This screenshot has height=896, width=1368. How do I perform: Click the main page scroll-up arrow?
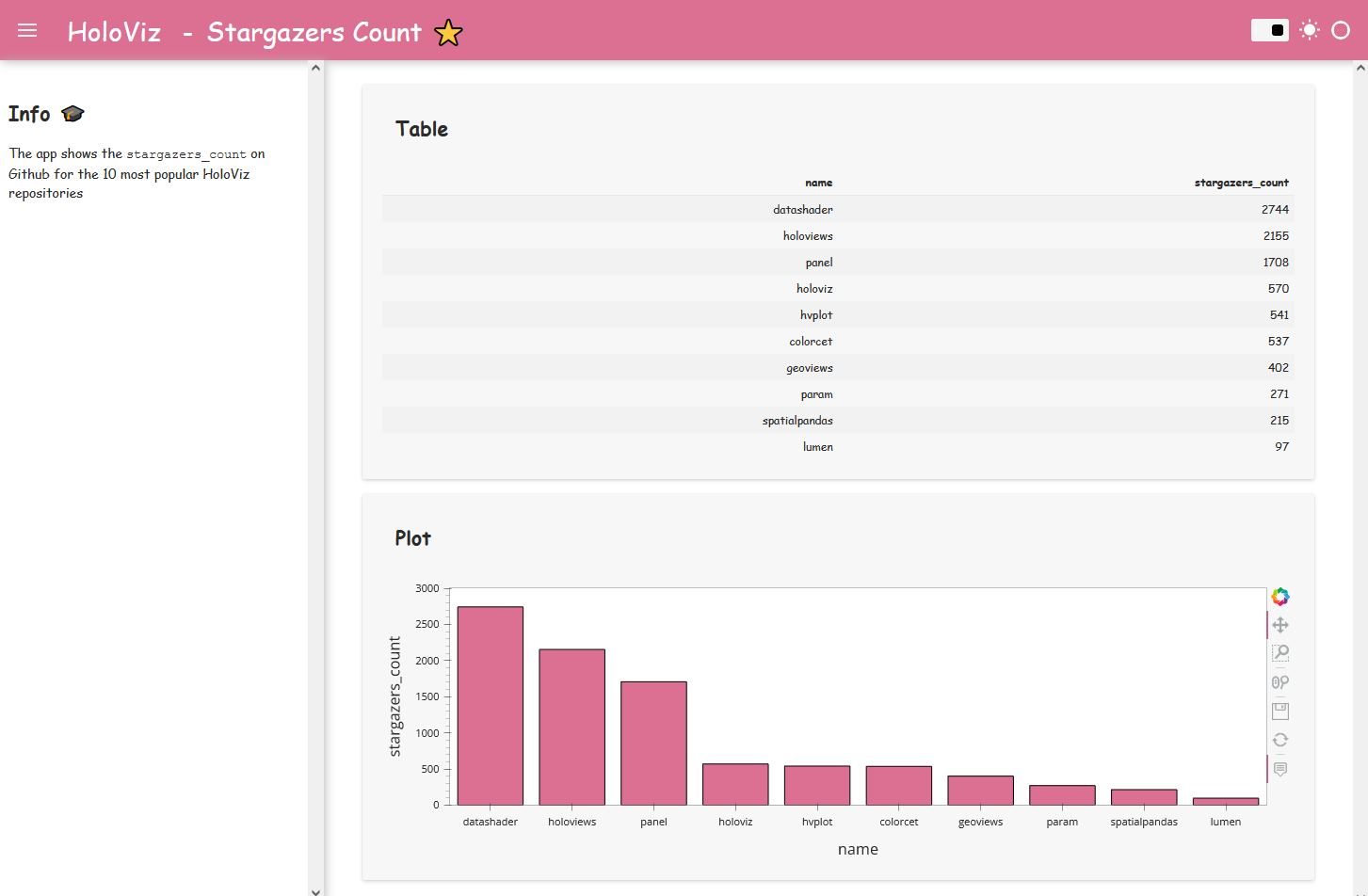pos(1360,68)
